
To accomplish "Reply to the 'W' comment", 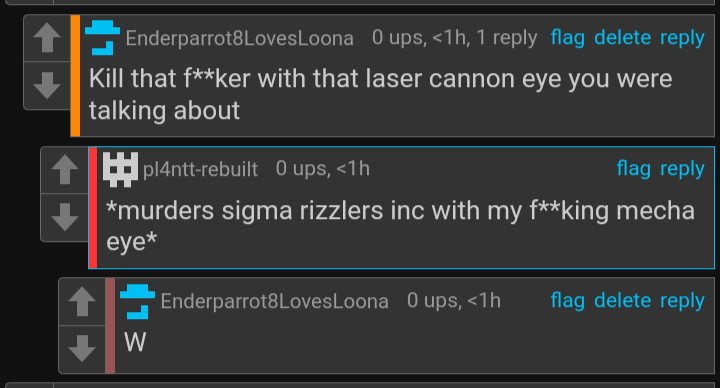I will pos(682,302).
